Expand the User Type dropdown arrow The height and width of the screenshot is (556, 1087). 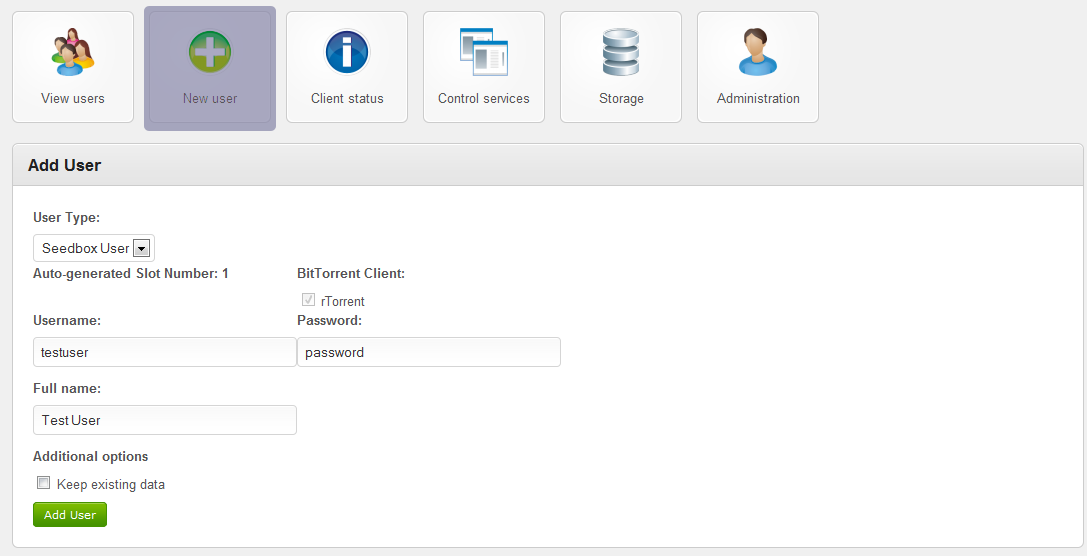141,248
